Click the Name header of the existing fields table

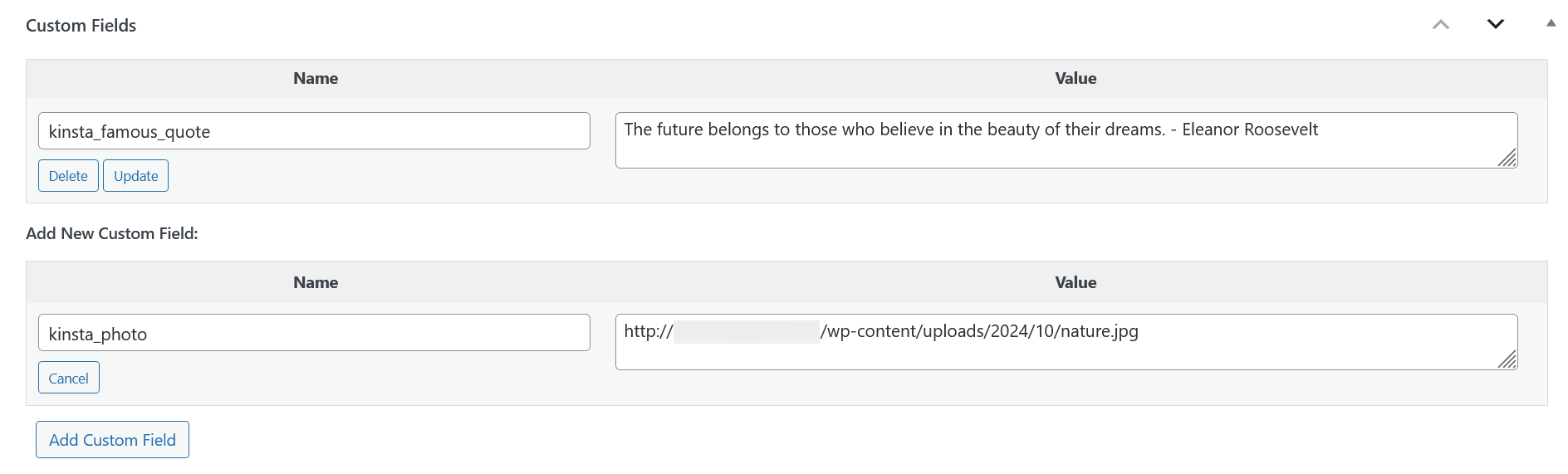(x=316, y=79)
